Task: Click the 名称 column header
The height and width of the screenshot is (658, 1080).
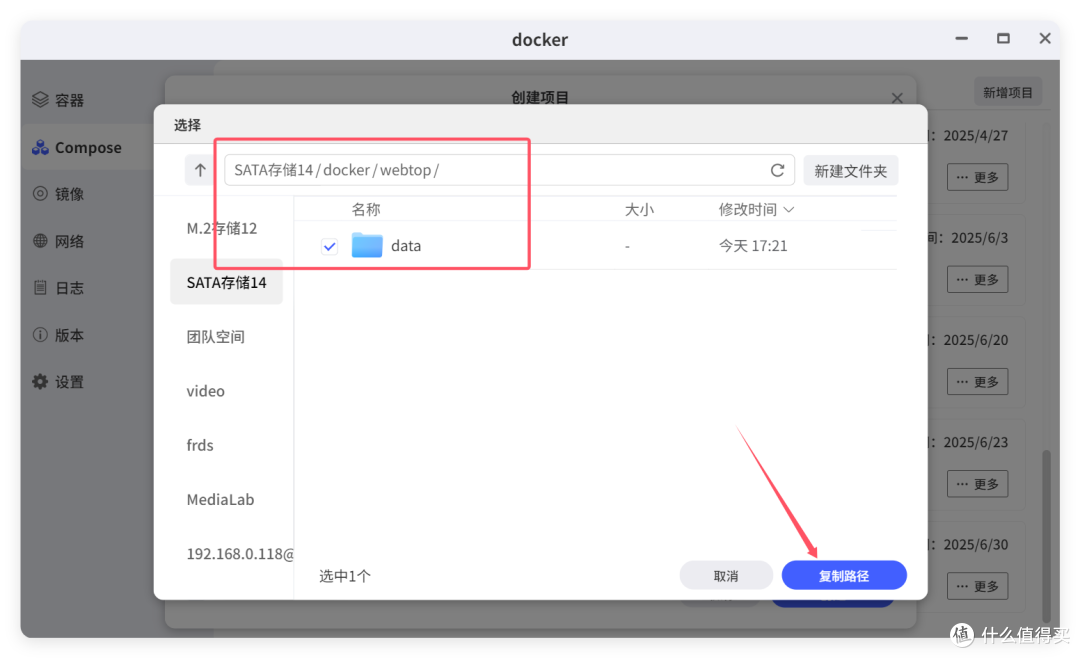Action: (366, 209)
